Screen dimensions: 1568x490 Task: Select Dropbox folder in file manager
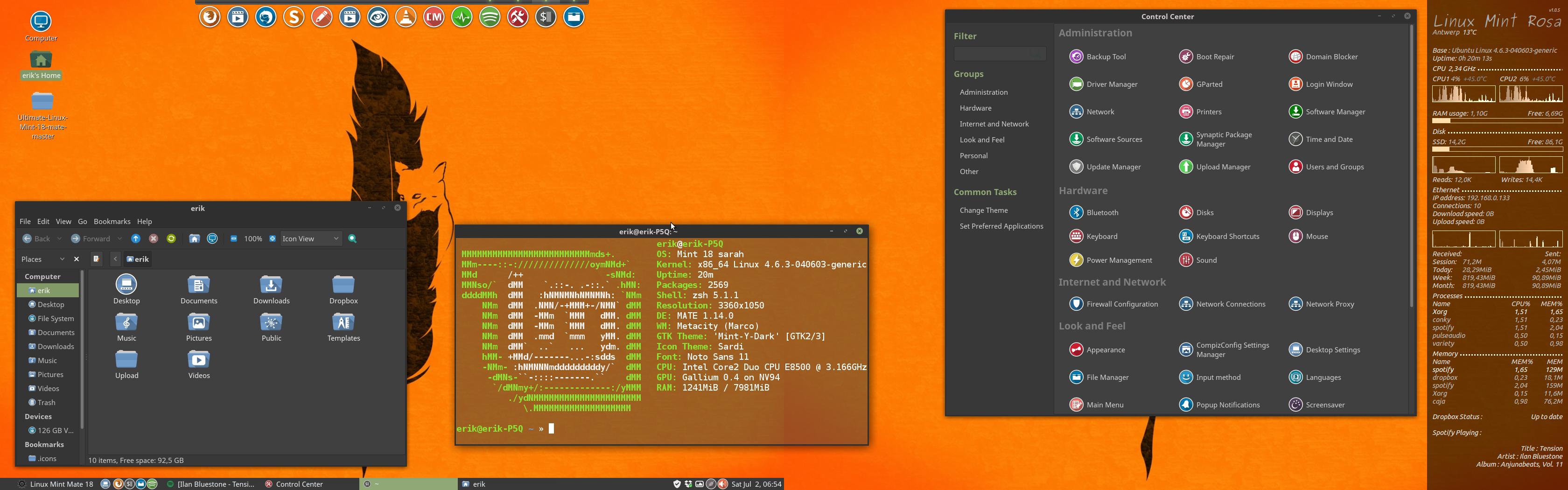pyautogui.click(x=343, y=290)
